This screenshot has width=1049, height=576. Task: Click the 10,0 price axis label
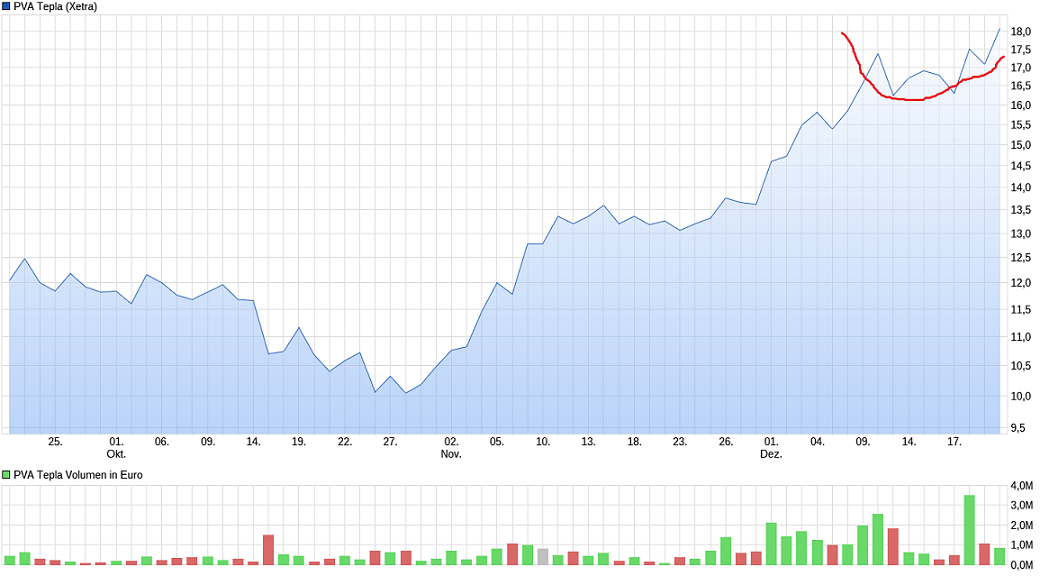[1020, 396]
